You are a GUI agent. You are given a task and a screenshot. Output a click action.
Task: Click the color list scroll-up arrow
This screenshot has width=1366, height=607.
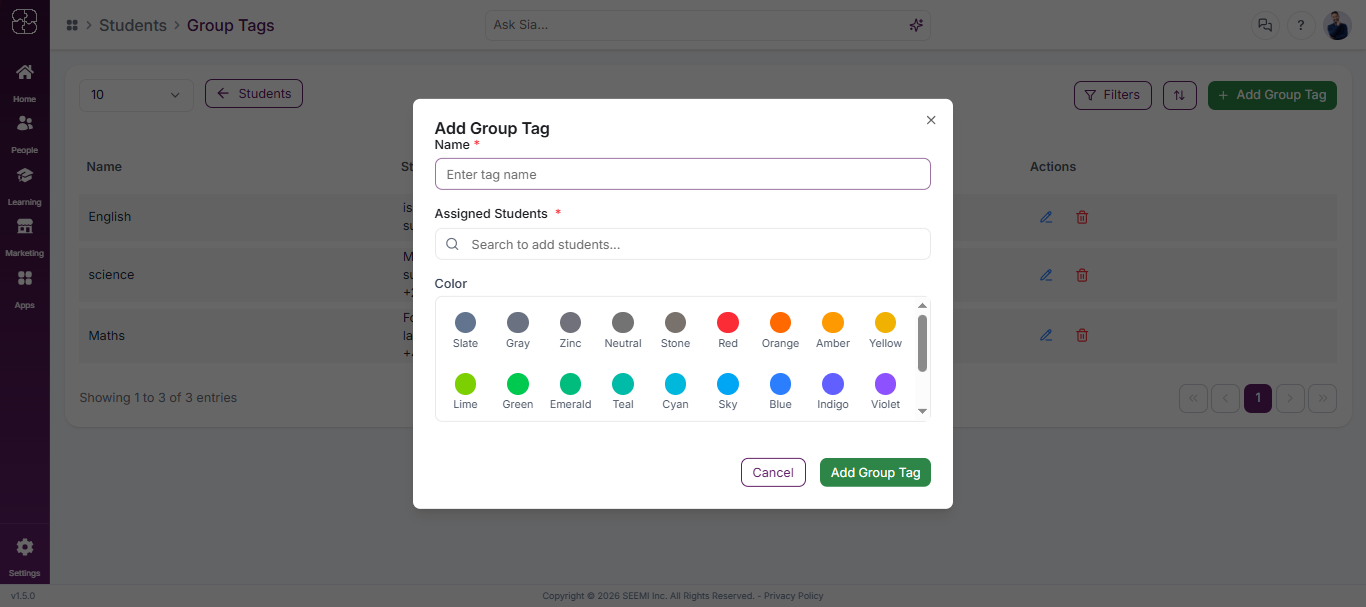point(922,305)
